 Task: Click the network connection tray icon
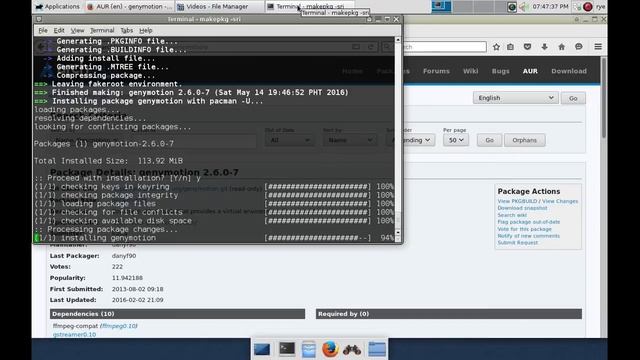pyautogui.click(x=578, y=7)
